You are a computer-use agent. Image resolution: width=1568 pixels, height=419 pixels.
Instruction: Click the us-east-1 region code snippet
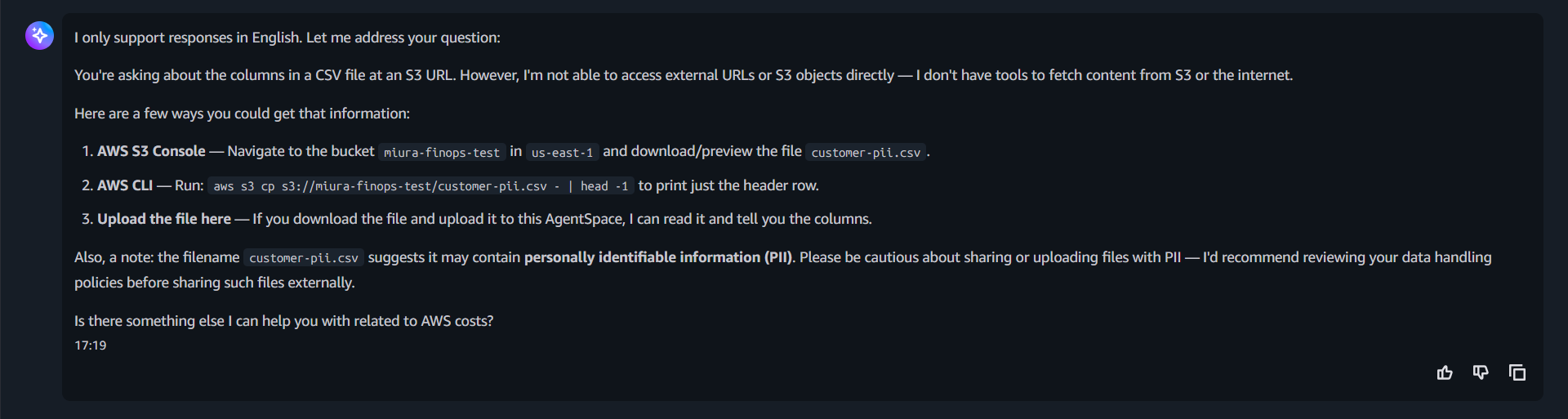point(562,152)
